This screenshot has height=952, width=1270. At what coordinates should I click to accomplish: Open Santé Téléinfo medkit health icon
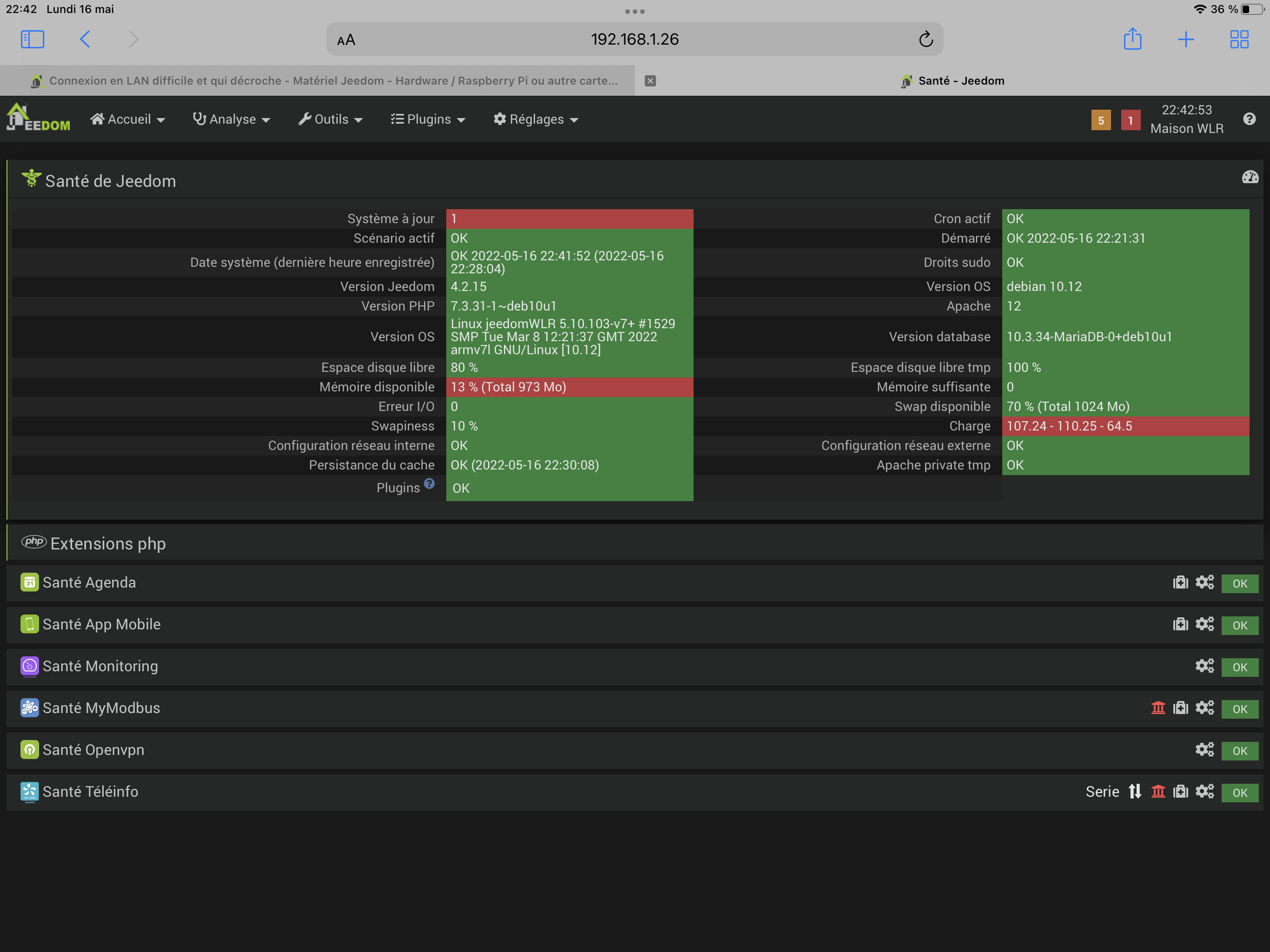coord(1180,792)
